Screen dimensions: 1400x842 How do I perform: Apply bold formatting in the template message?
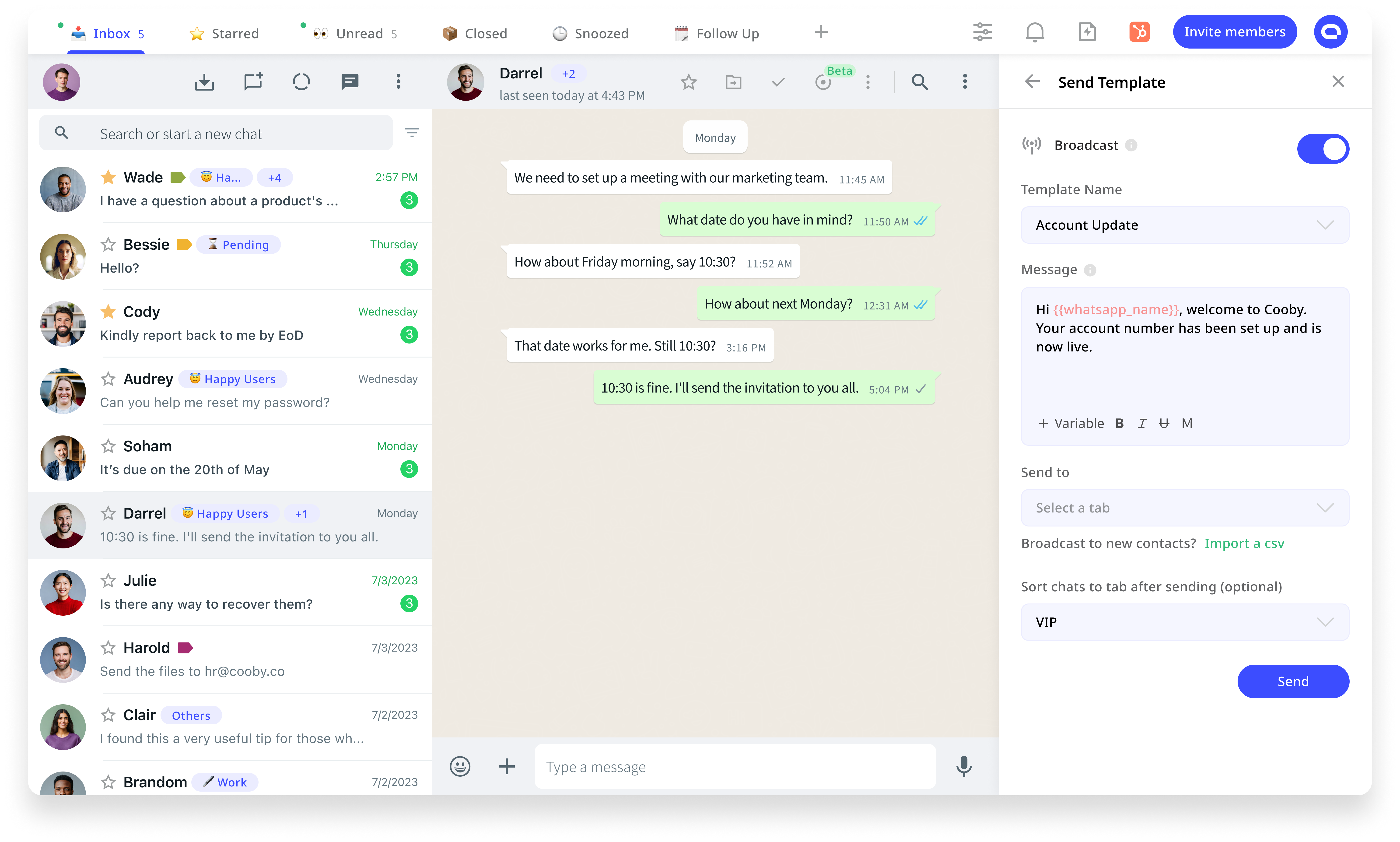[x=1119, y=423]
